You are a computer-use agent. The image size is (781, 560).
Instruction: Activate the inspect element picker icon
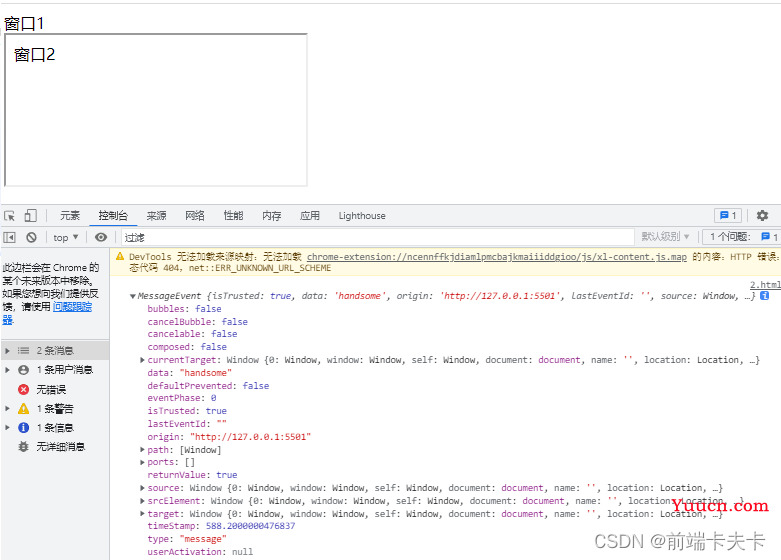9,216
